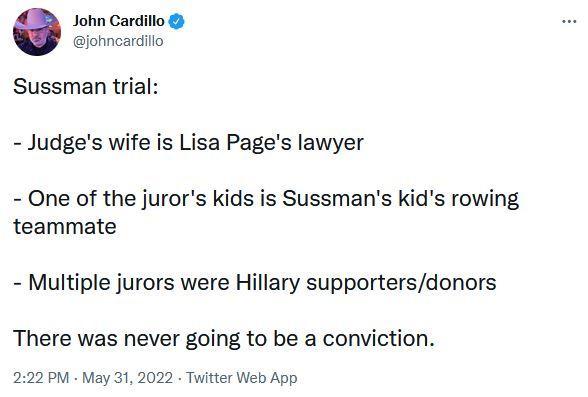Click the 2:22 PM timestamp
This screenshot has width=588, height=397.
[41, 378]
